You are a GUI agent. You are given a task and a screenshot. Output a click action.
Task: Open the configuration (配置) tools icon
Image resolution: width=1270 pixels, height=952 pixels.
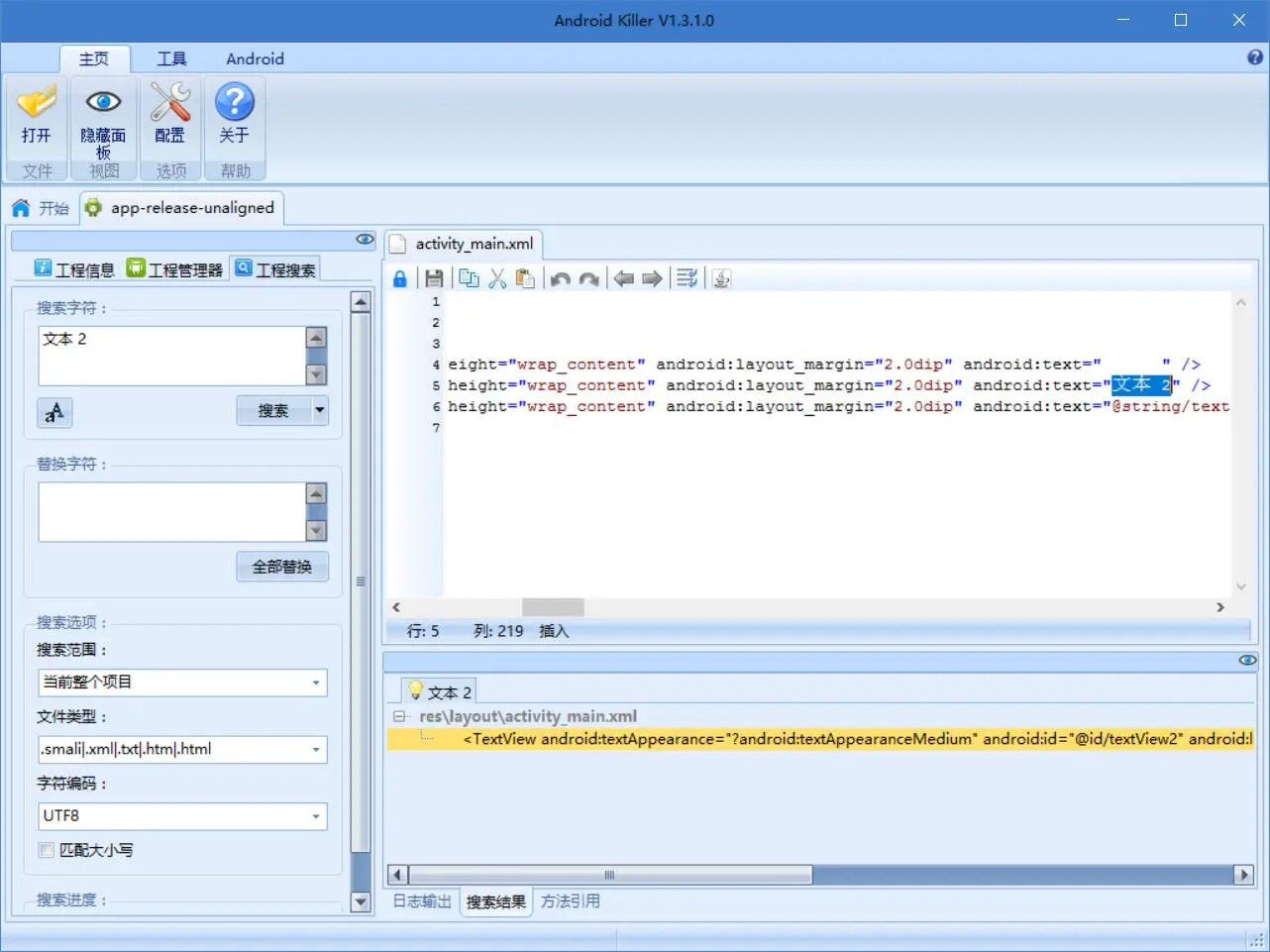click(x=169, y=102)
